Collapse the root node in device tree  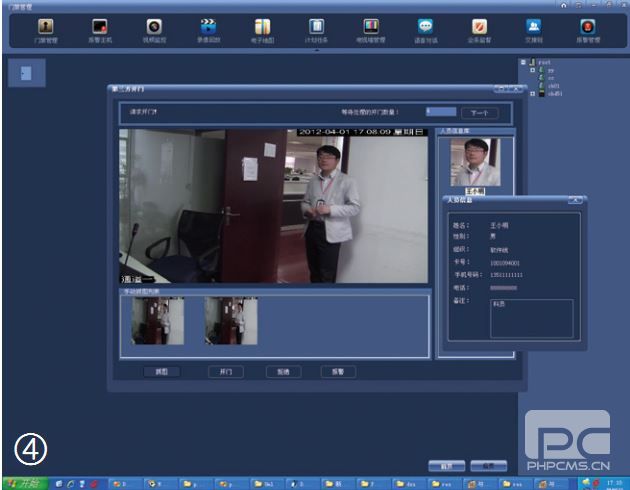[523, 63]
